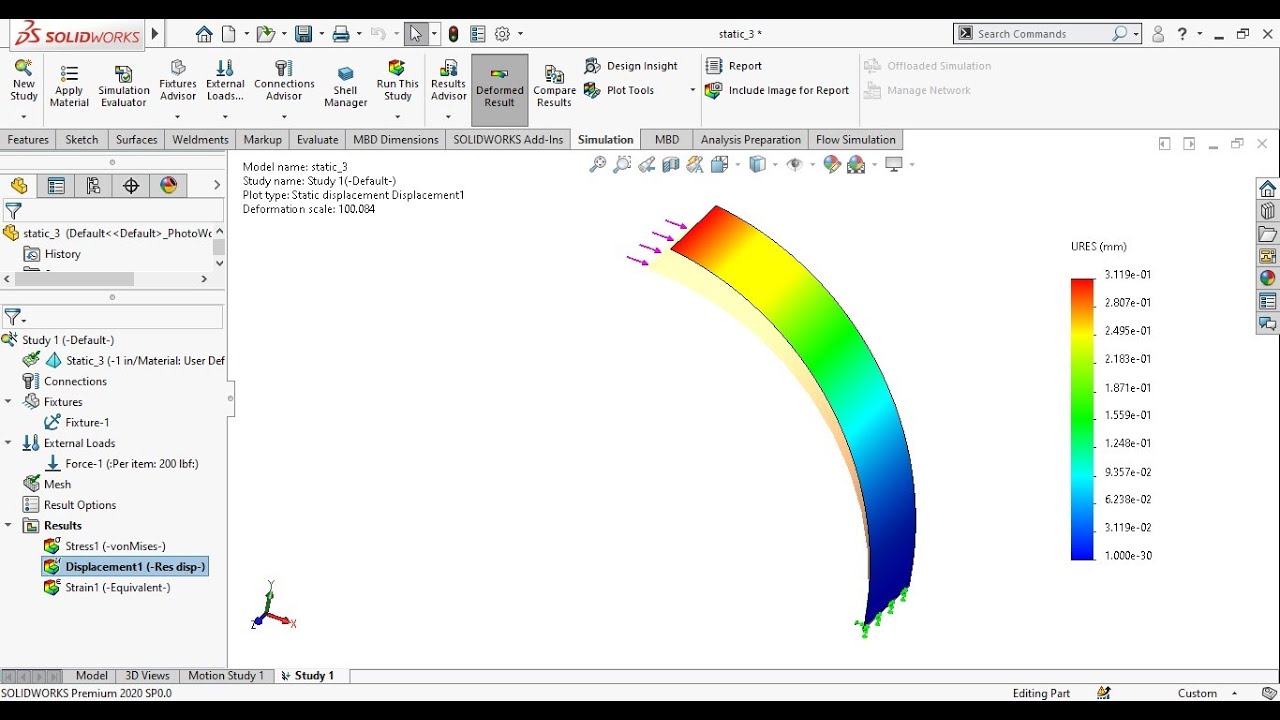Switch to the ConfigurationManager tab icon

(x=93, y=185)
